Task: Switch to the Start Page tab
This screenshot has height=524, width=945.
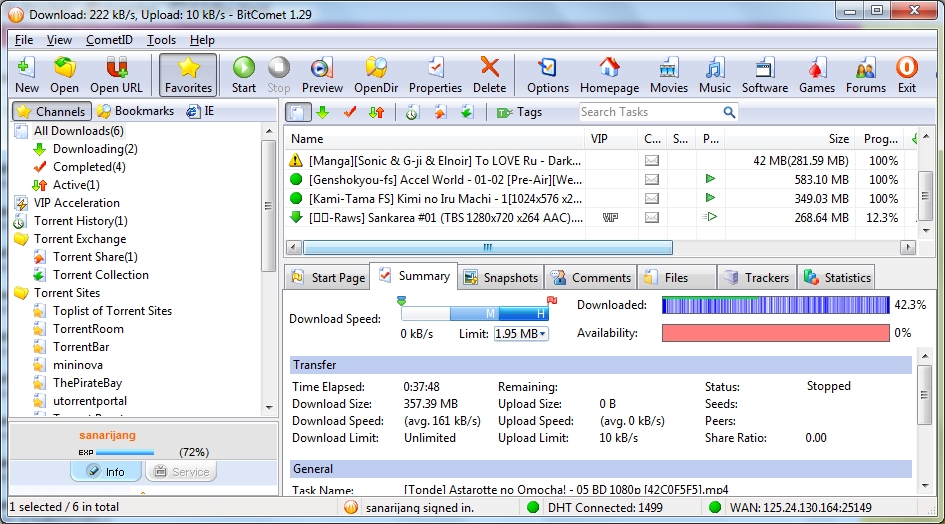Action: coord(328,277)
